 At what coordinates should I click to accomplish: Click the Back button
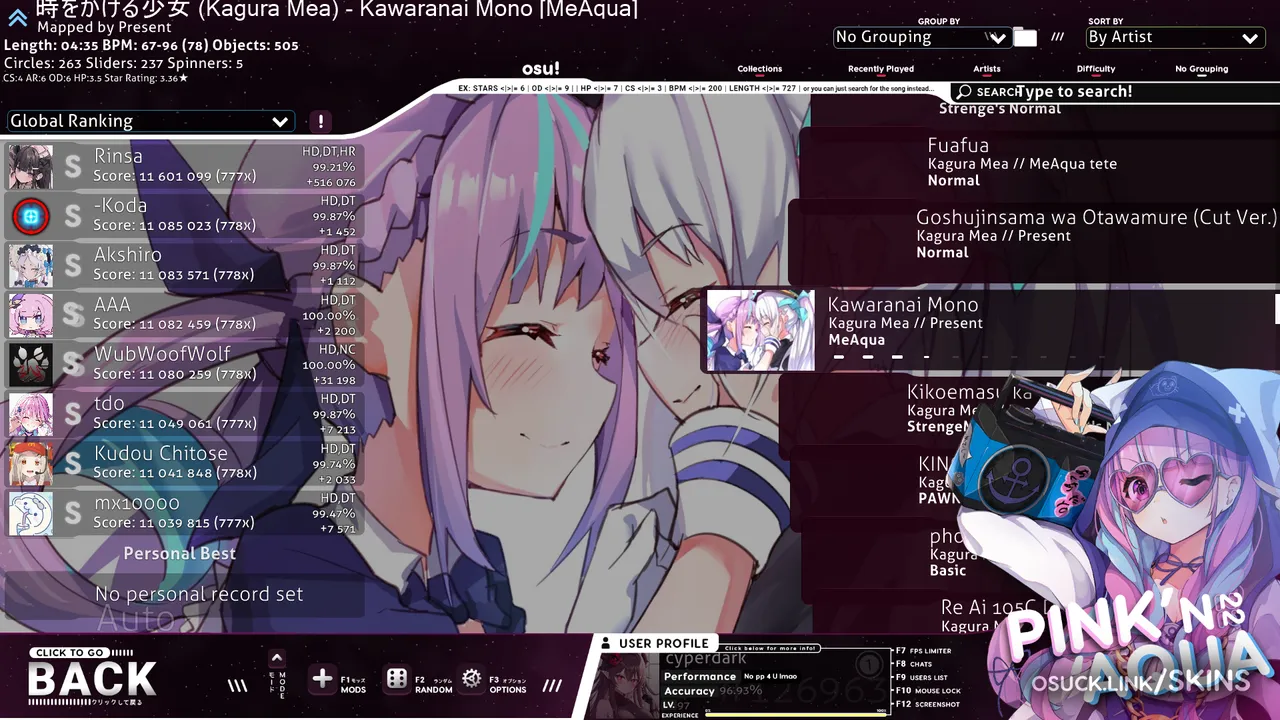(x=92, y=677)
